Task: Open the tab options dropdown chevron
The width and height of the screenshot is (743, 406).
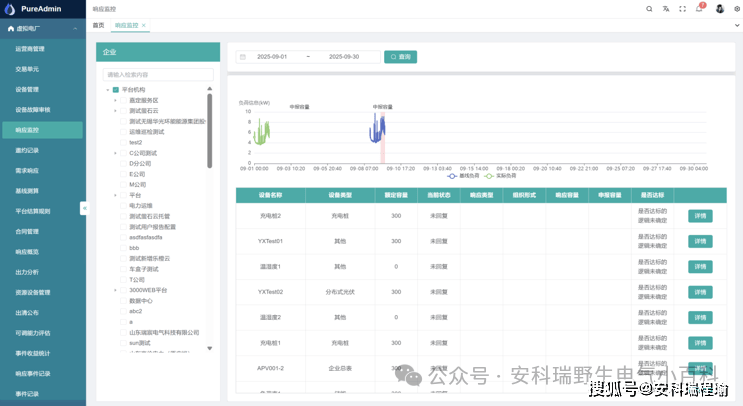Action: click(x=737, y=26)
